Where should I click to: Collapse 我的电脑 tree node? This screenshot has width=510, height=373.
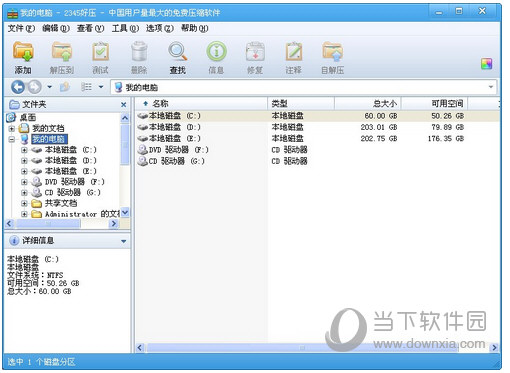[x=12, y=139]
